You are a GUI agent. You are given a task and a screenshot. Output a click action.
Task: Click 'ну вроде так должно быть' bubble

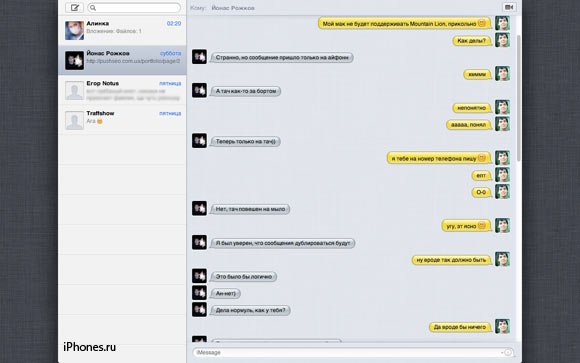[x=451, y=260]
